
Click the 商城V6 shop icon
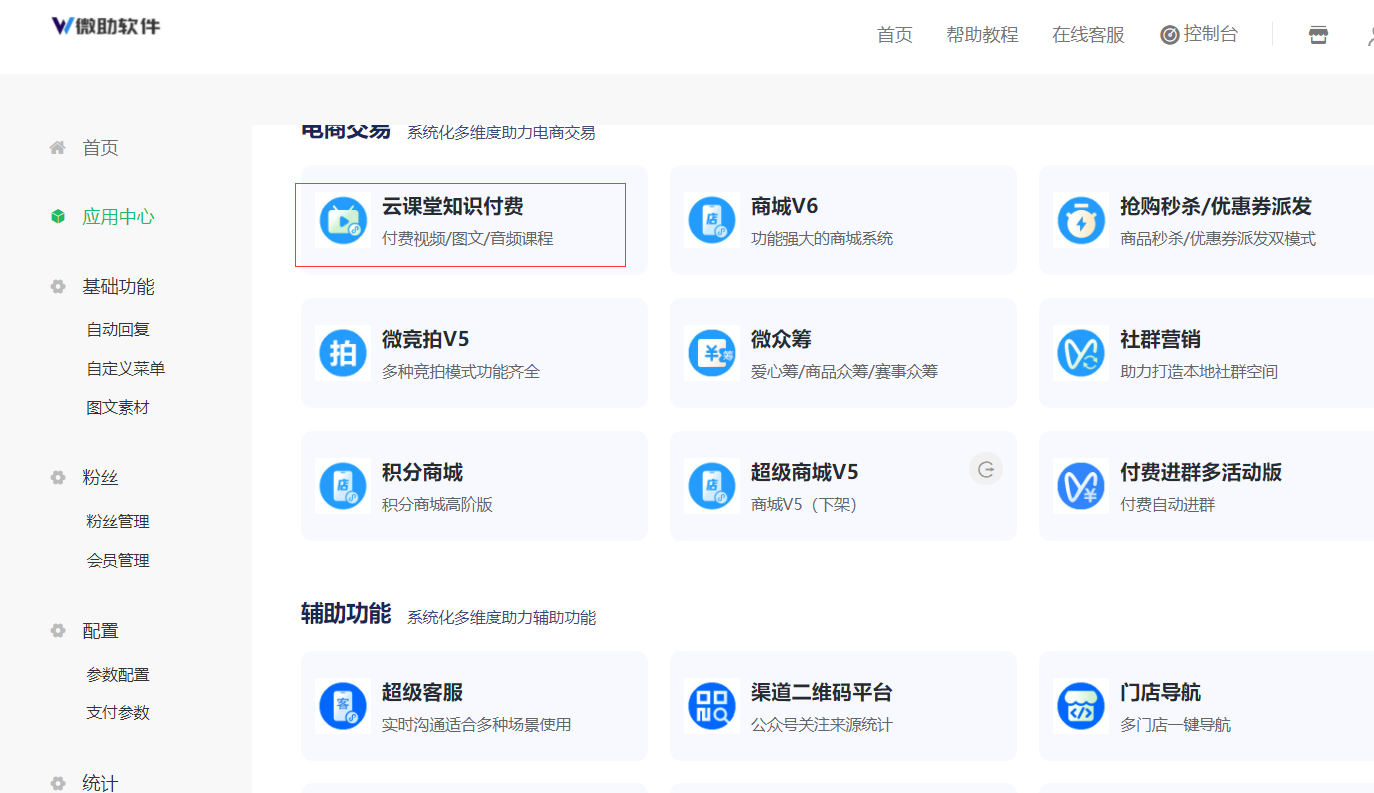click(712, 220)
